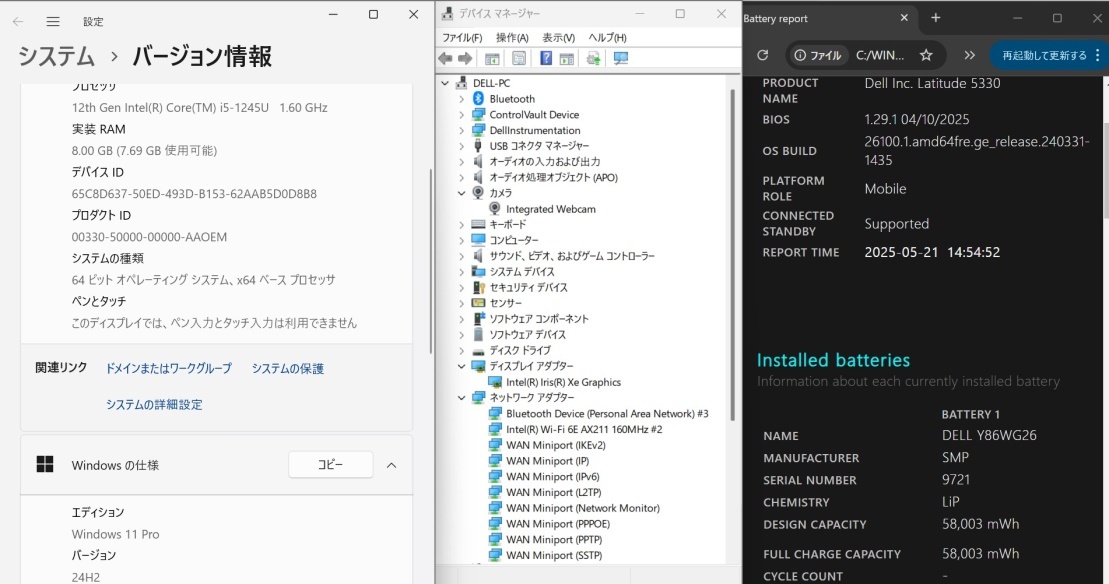Expand the コンピューター node
The height and width of the screenshot is (584, 1109).
pos(462,240)
